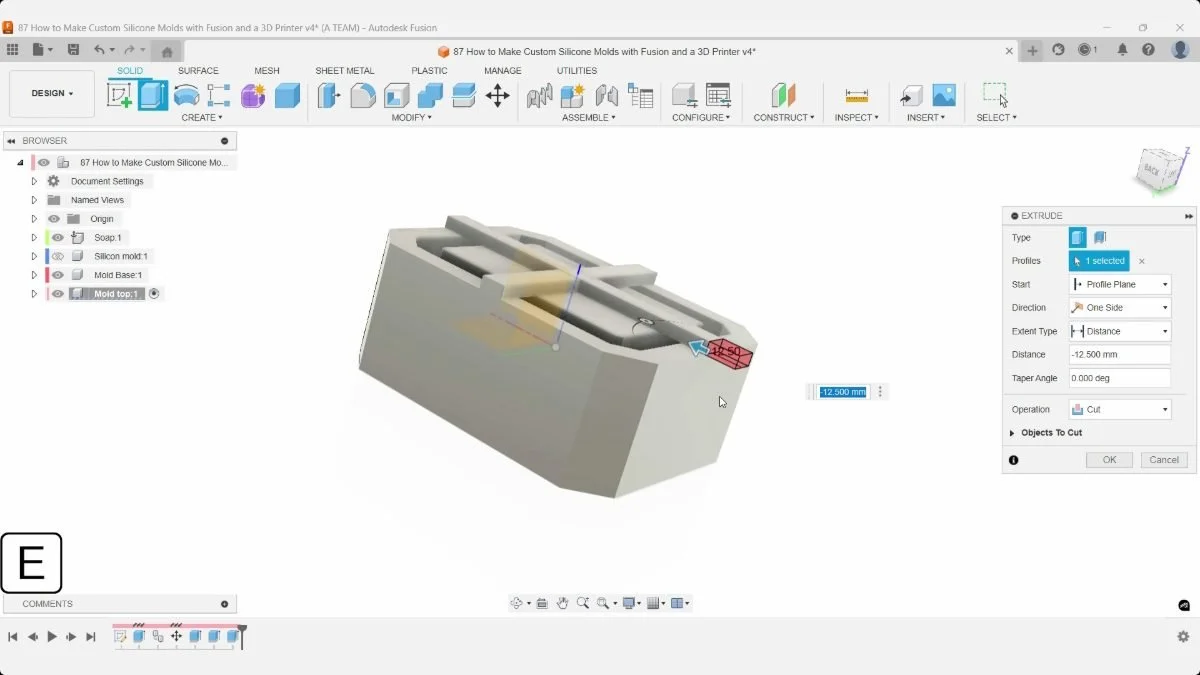The image size is (1200, 675).
Task: Open the Extent Type Distance dropdown
Action: (x=1119, y=331)
